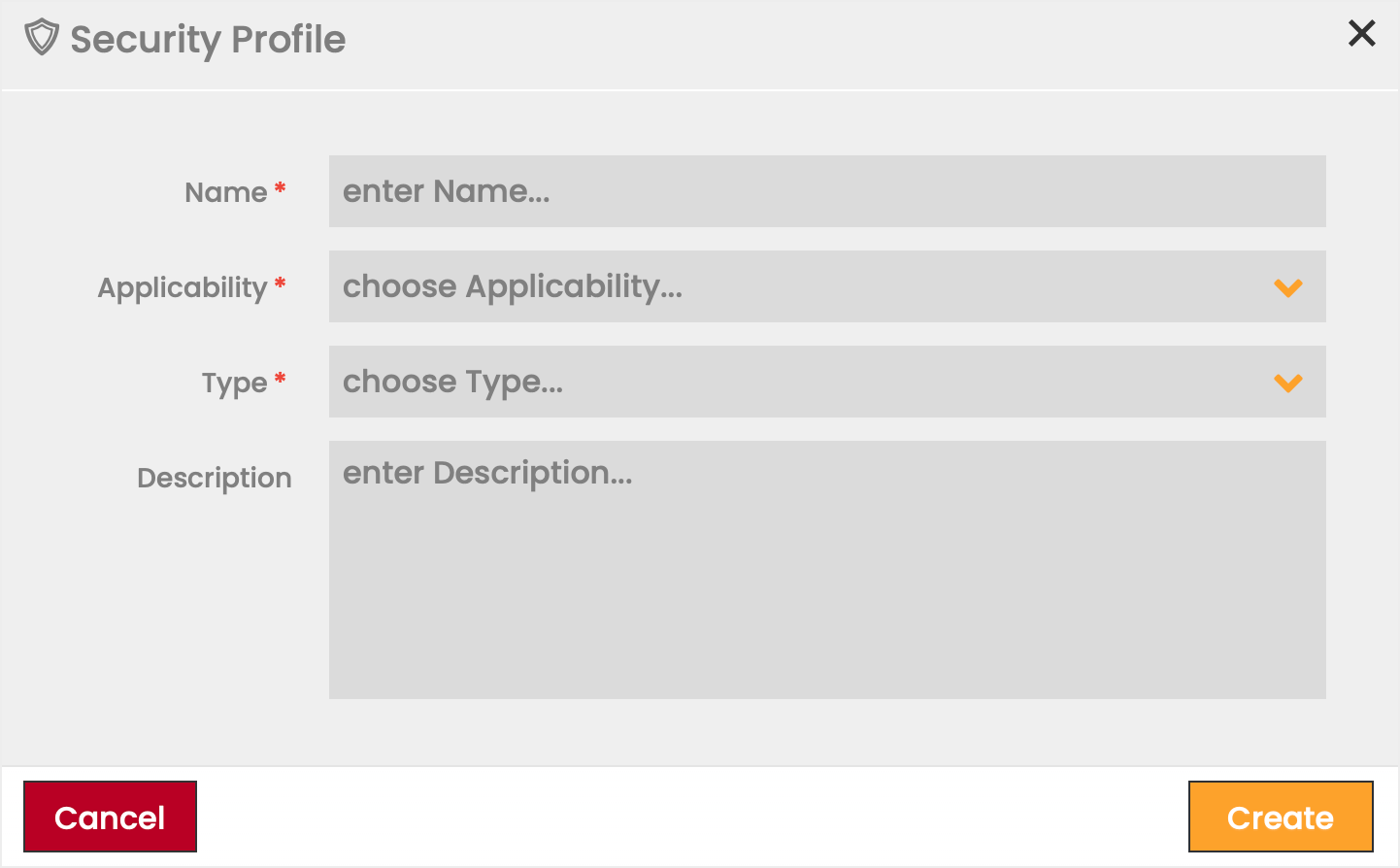This screenshot has width=1400, height=868.
Task: Click the Name field label
Action: pyautogui.click(x=226, y=192)
